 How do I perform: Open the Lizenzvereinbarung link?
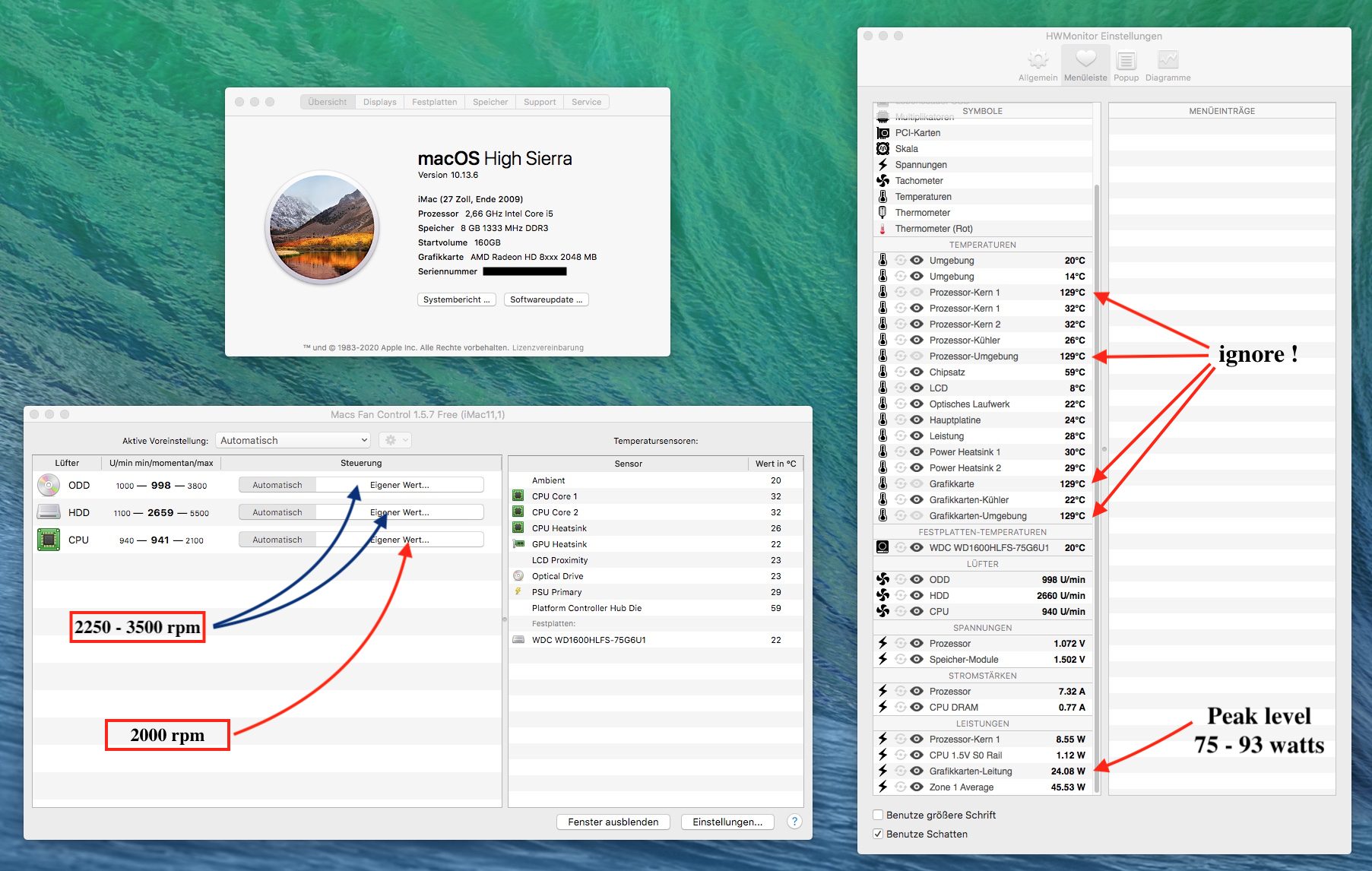[548, 347]
